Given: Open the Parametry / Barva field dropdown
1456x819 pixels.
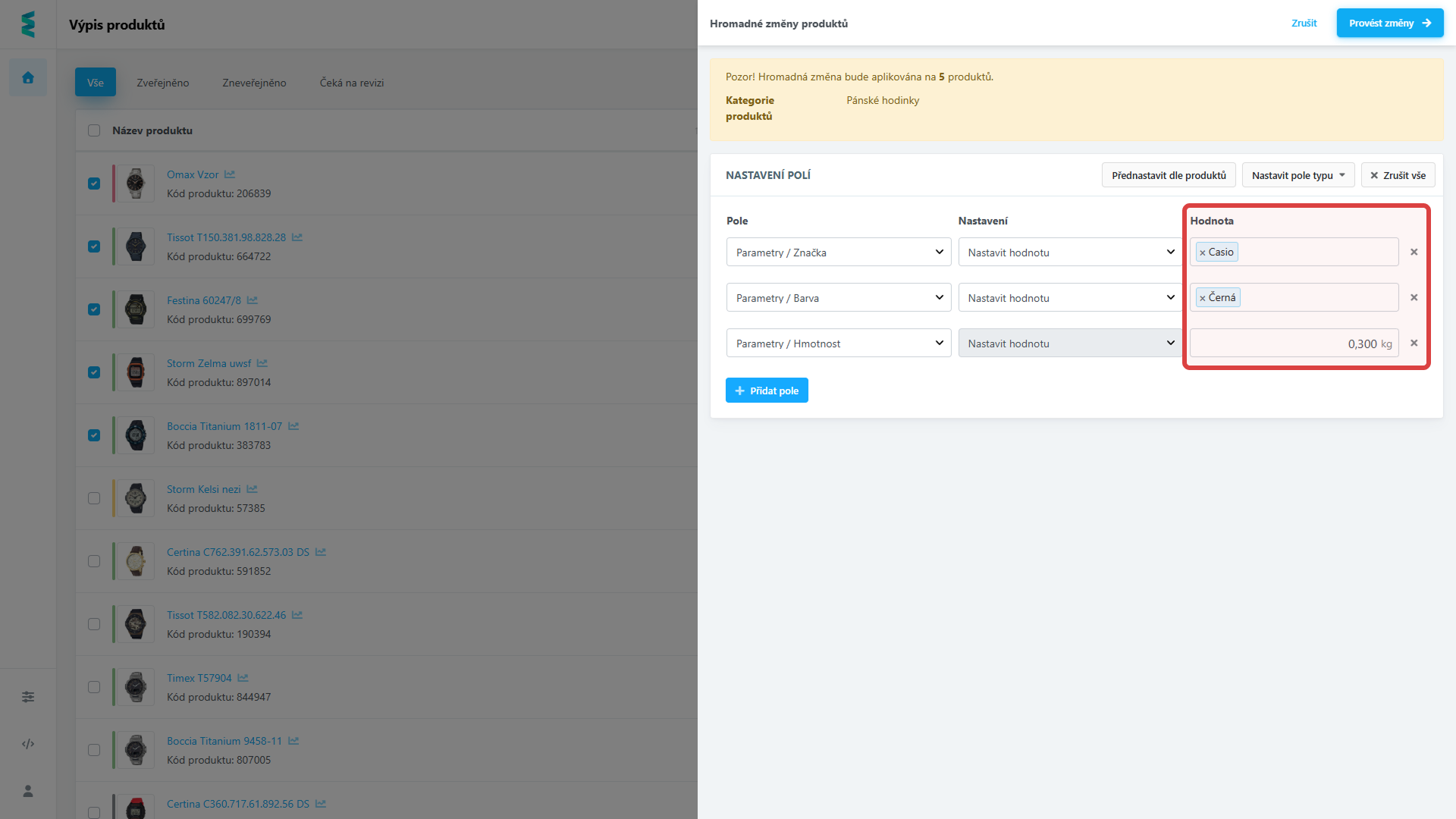Looking at the screenshot, I should point(838,298).
